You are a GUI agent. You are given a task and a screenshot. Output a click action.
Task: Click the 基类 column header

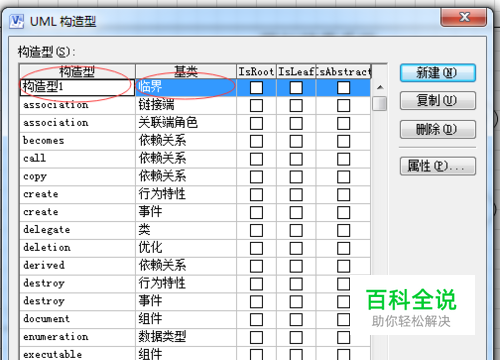pos(186,71)
